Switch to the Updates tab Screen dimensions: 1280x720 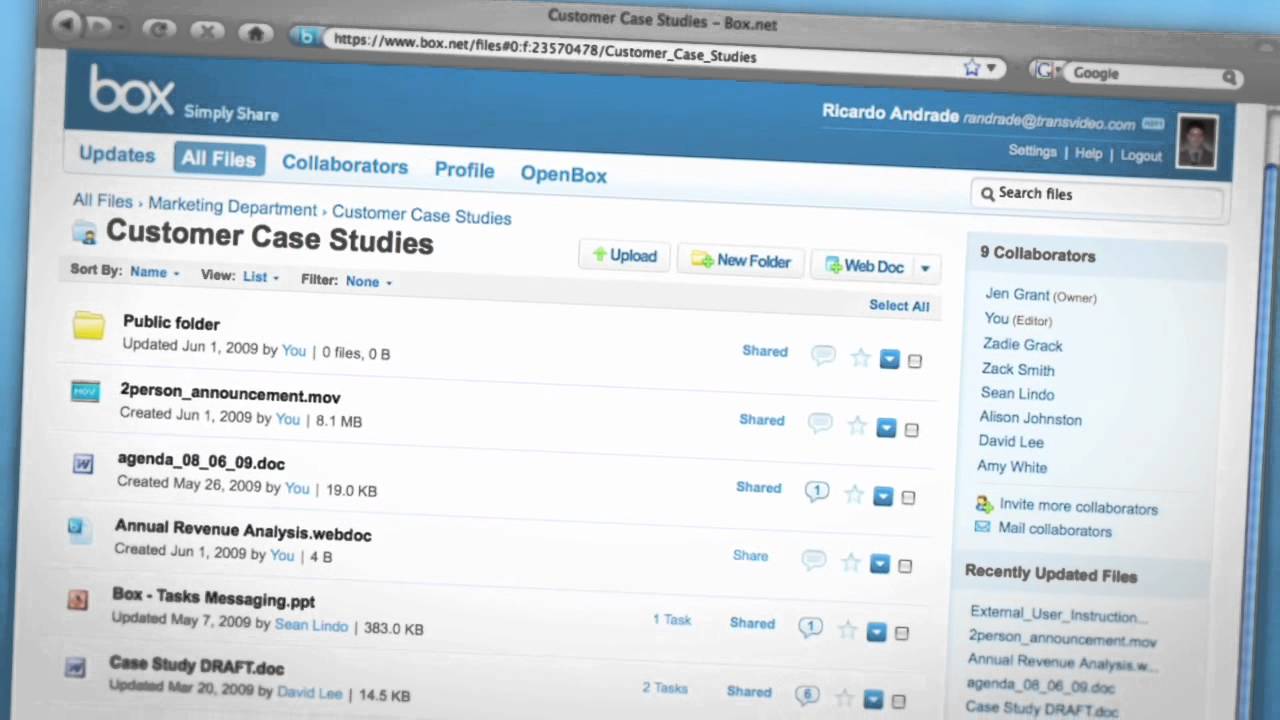[117, 154]
